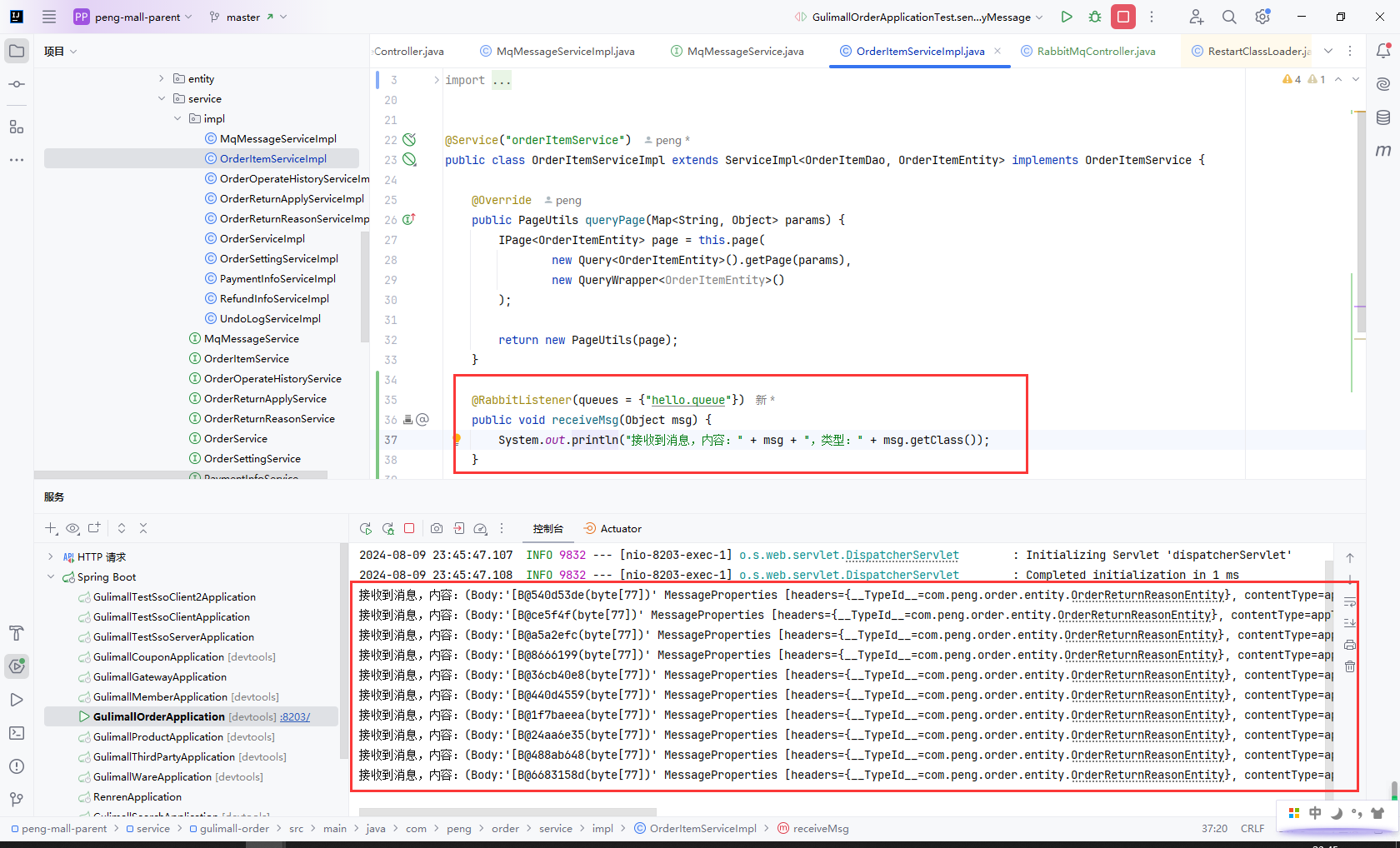This screenshot has width=1400, height=848.
Task: Open the AI assistant spiral icon
Action: [1383, 84]
